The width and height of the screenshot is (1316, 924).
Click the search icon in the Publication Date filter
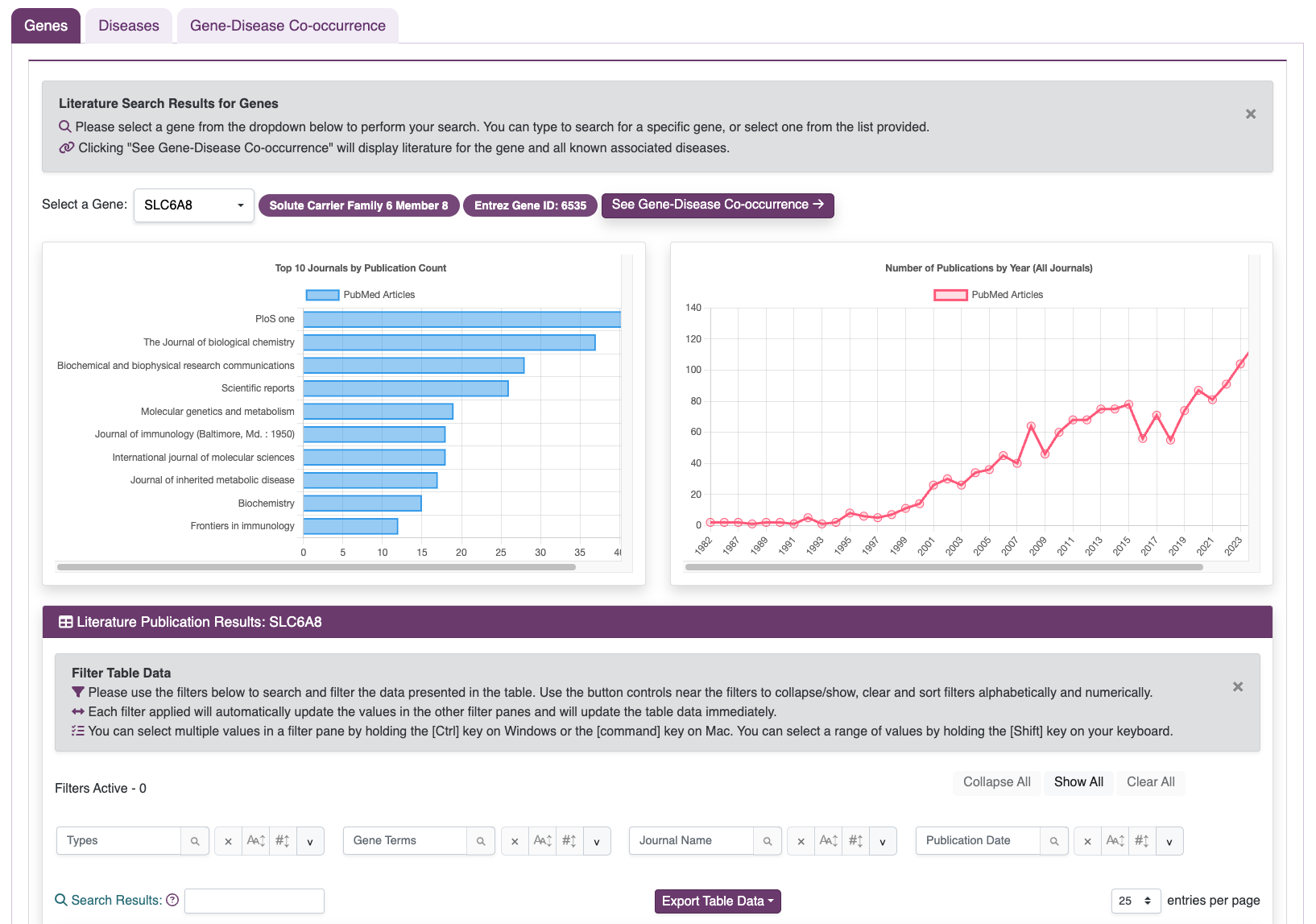(1055, 840)
